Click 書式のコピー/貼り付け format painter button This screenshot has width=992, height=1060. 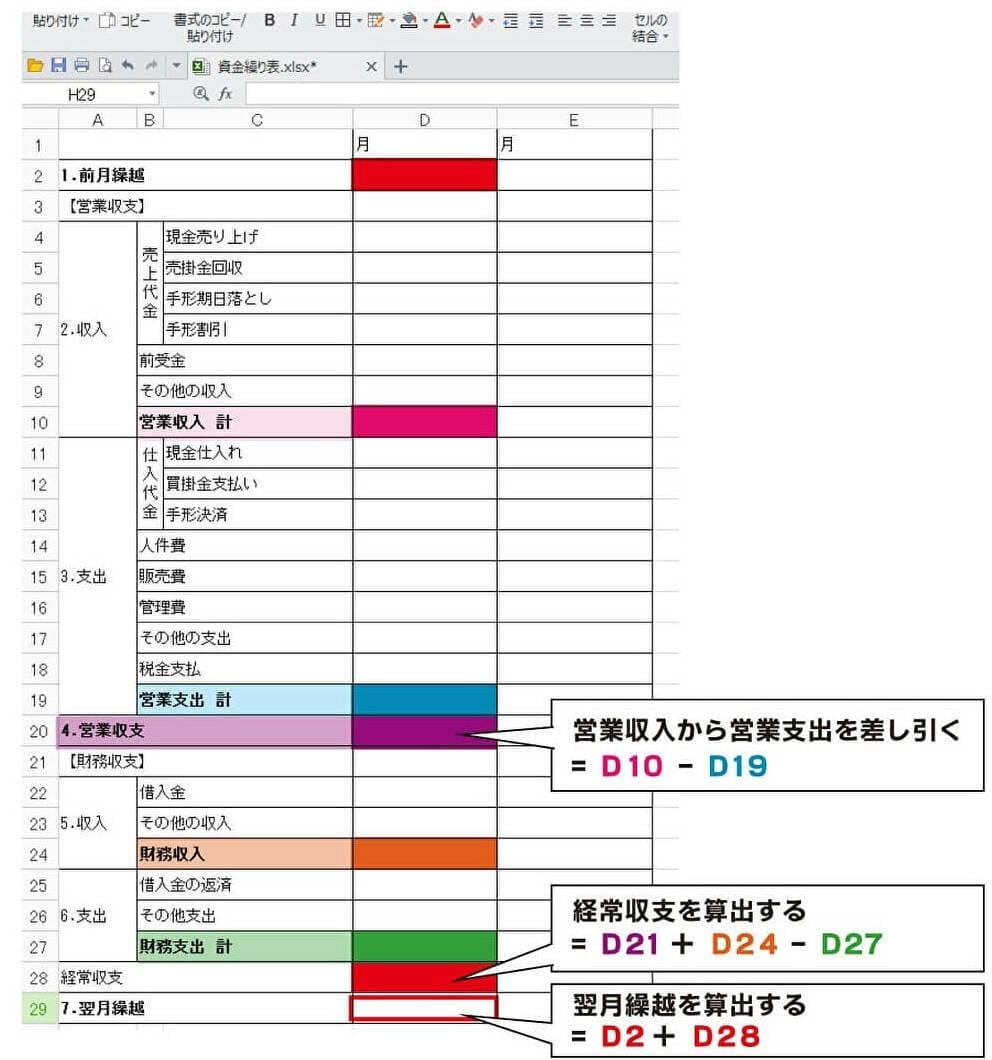click(x=210, y=28)
